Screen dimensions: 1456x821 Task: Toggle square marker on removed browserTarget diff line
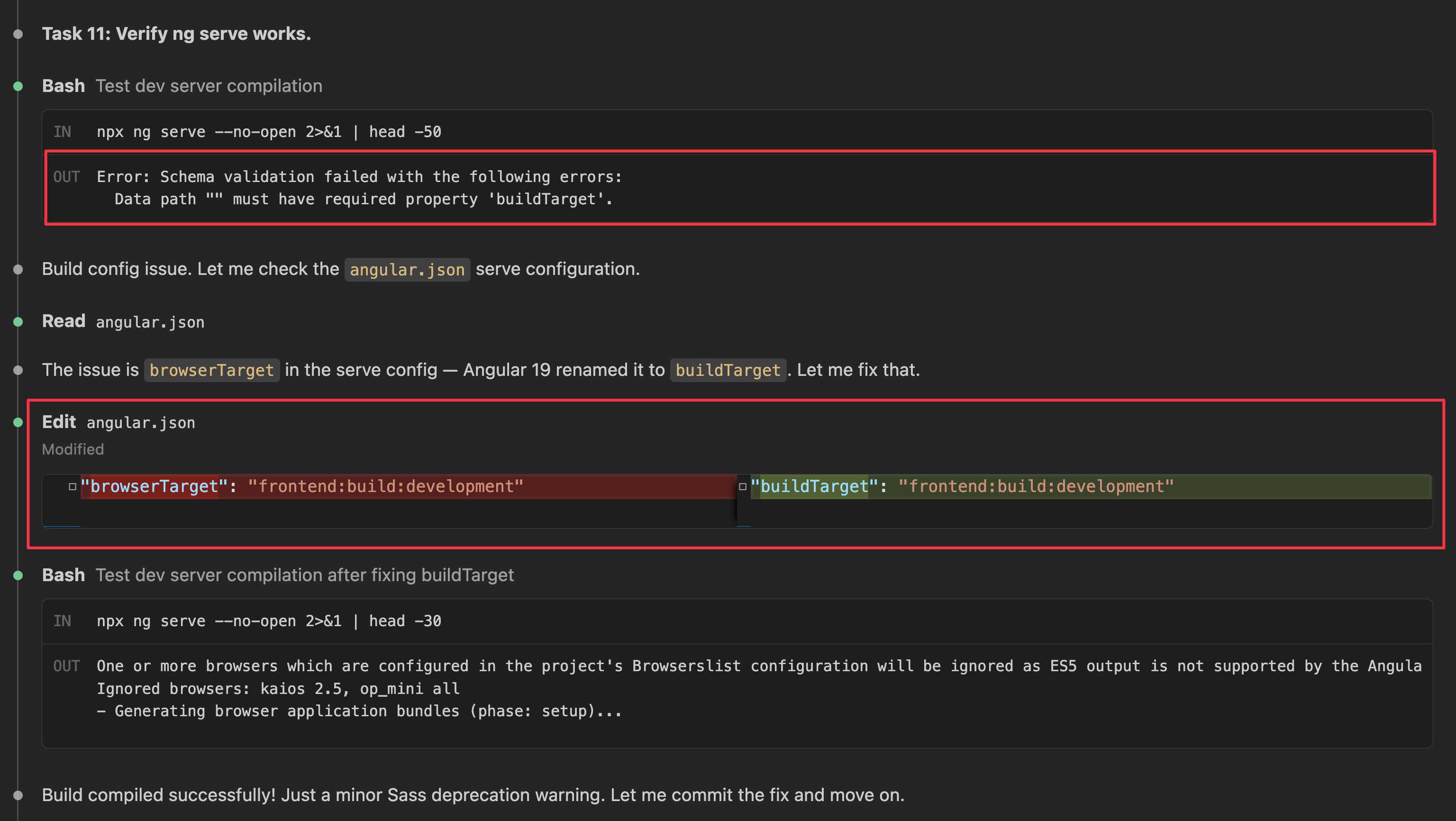pos(73,486)
